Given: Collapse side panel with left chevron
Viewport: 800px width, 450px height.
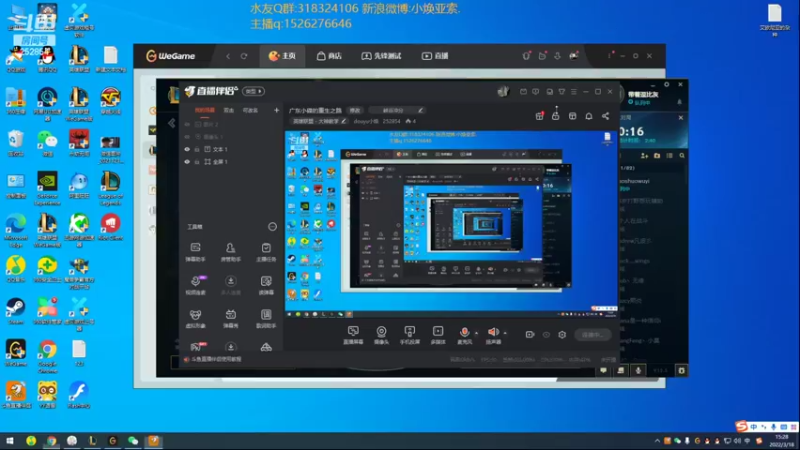Looking at the screenshot, I should [x=171, y=123].
